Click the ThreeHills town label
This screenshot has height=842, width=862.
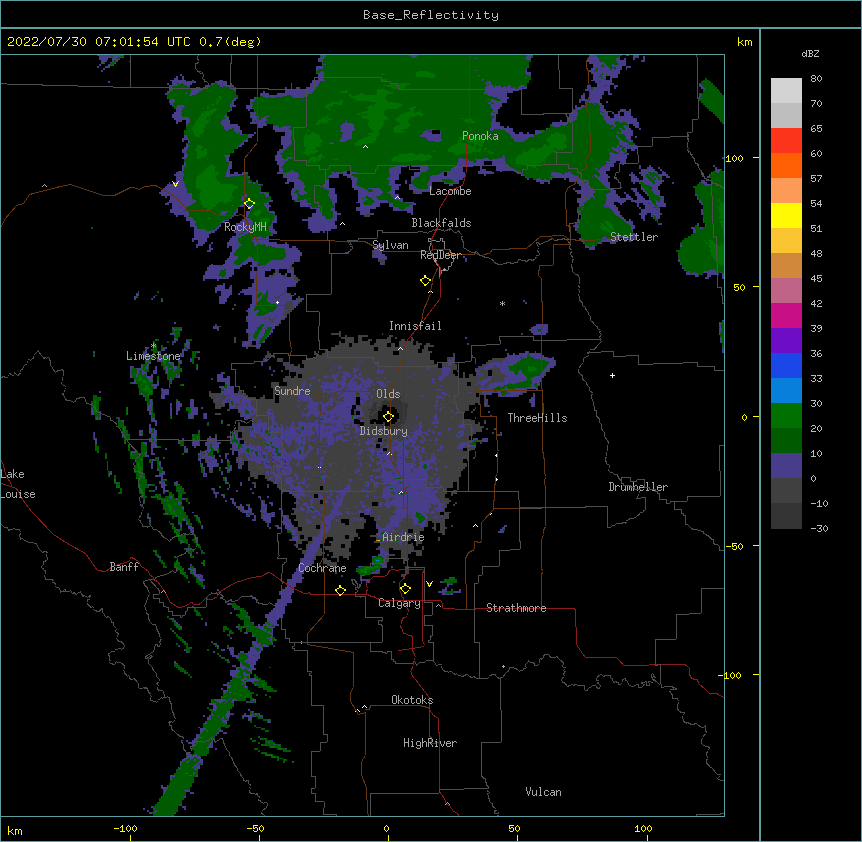click(537, 418)
